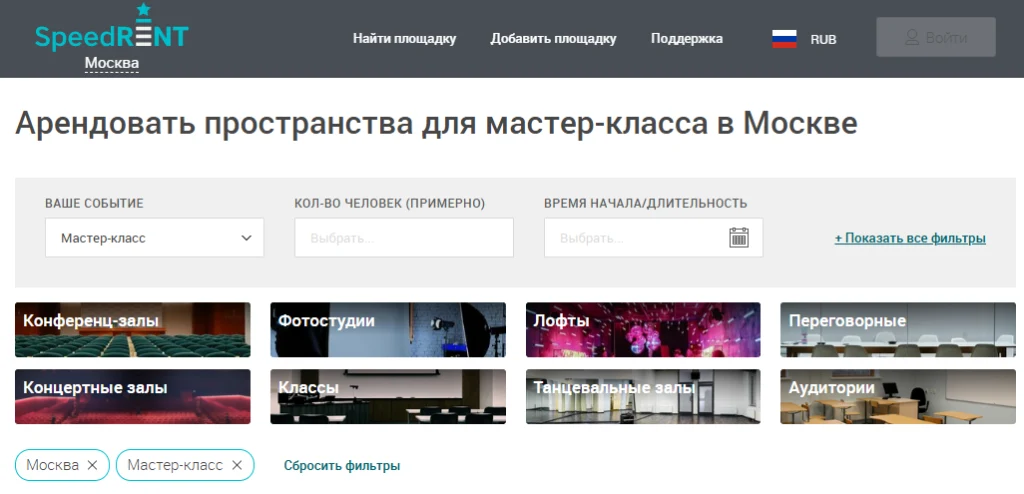Click Сбросить фильтры to reset filters
This screenshot has width=1024, height=494.
(342, 465)
